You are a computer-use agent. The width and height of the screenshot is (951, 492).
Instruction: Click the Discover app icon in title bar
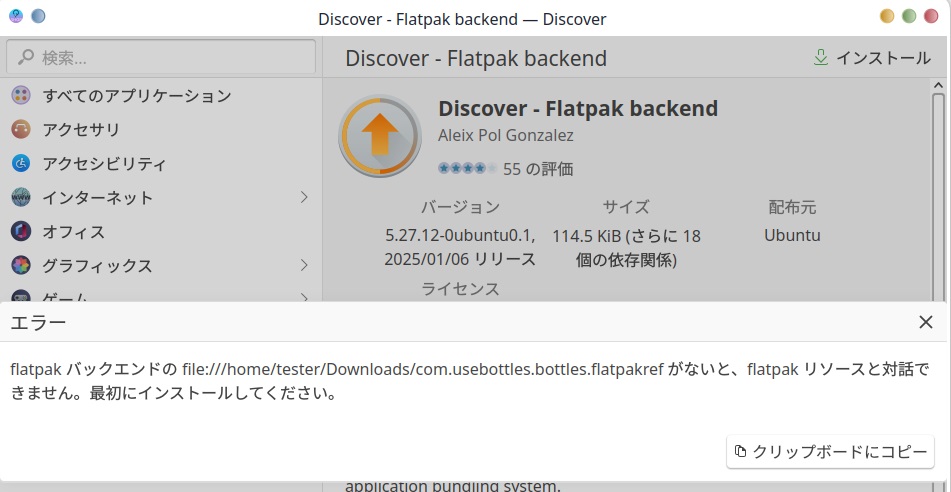tap(15, 17)
